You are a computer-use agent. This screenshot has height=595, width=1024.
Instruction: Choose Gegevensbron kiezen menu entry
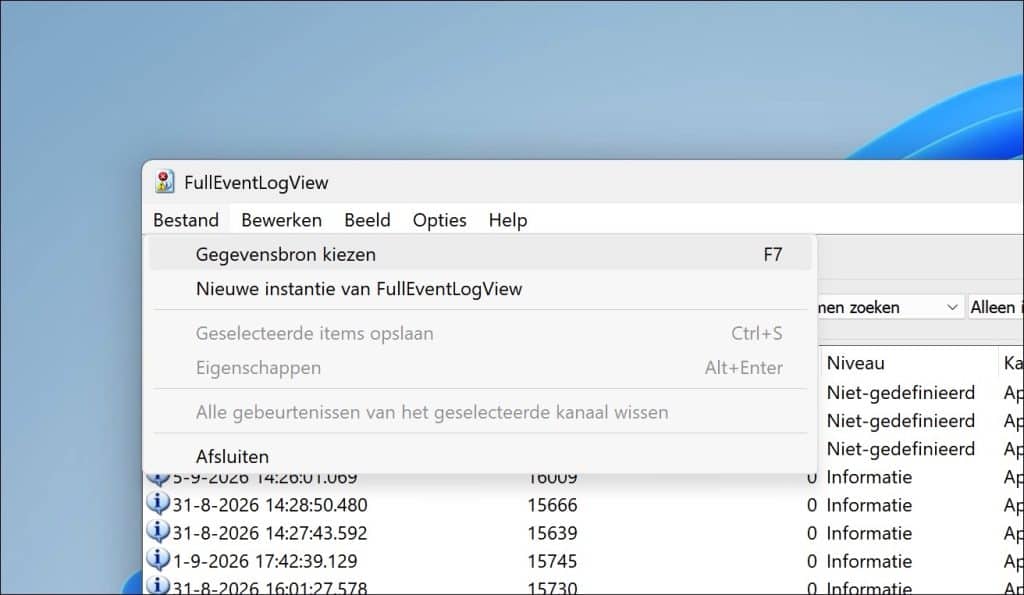tap(480, 255)
